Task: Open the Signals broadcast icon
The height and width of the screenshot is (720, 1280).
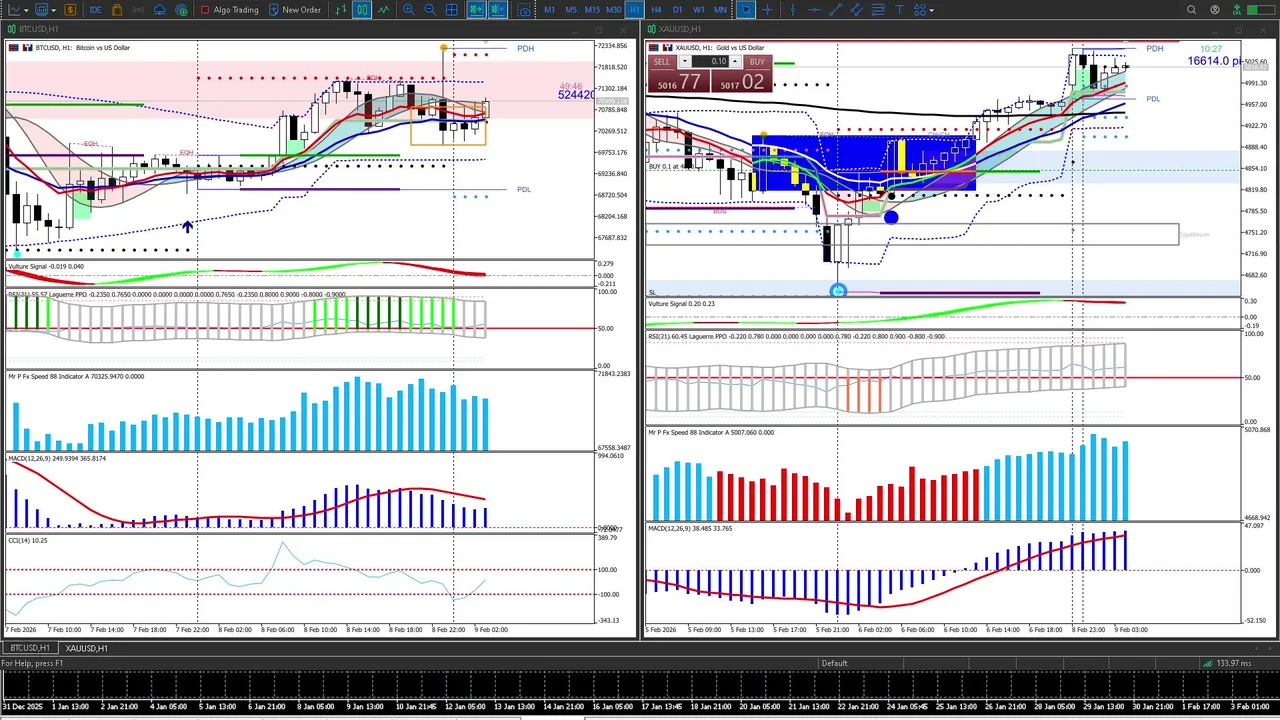Action: click(x=138, y=10)
